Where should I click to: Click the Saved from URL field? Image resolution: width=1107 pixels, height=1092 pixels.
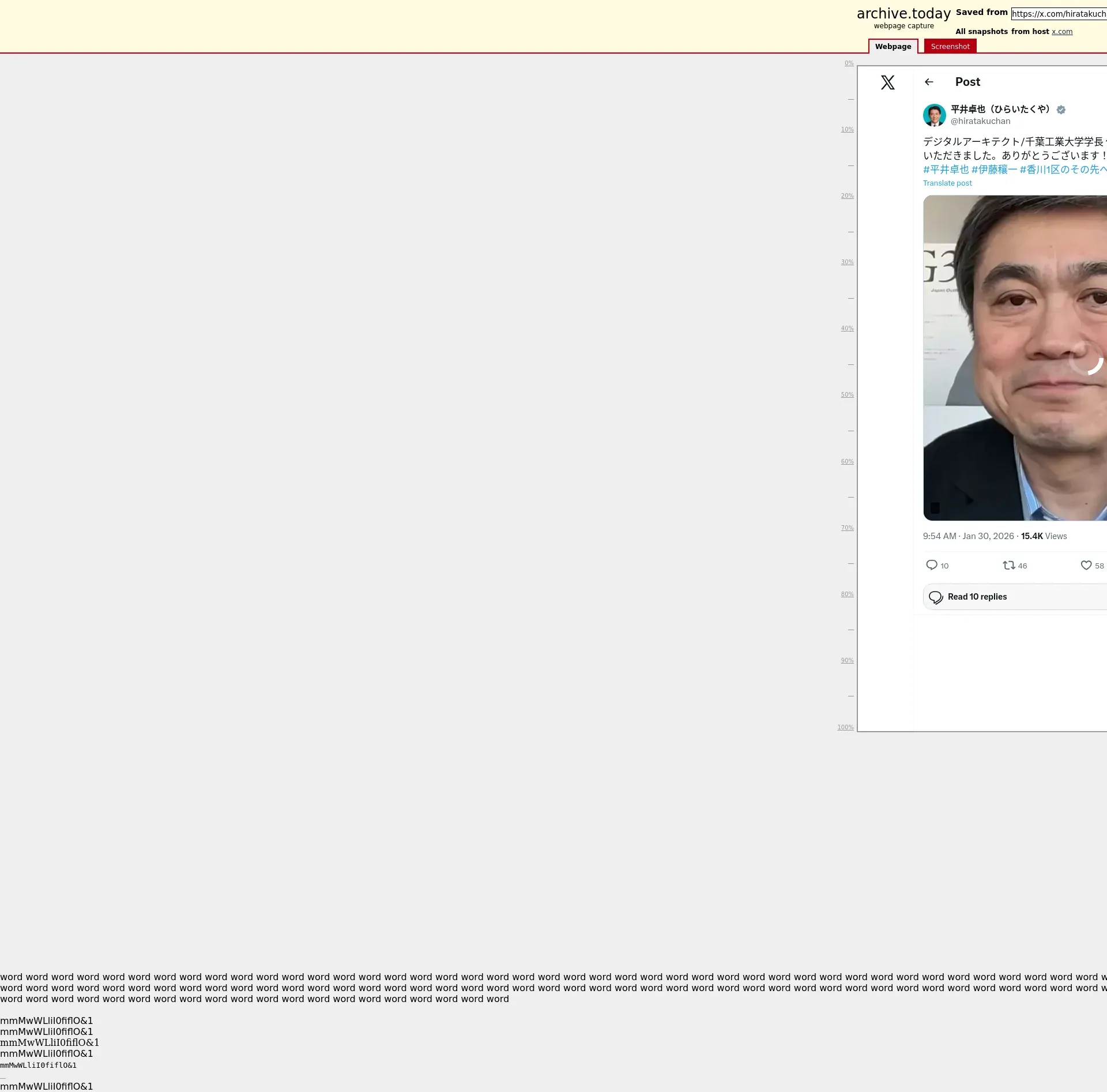click(x=1059, y=14)
